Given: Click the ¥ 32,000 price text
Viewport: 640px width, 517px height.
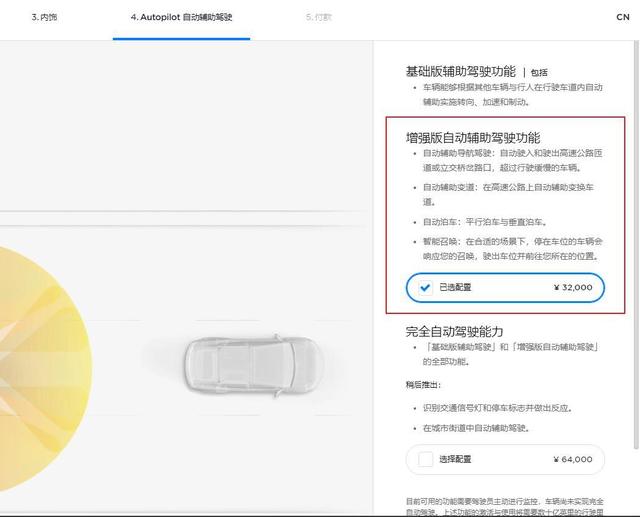Looking at the screenshot, I should (573, 288).
